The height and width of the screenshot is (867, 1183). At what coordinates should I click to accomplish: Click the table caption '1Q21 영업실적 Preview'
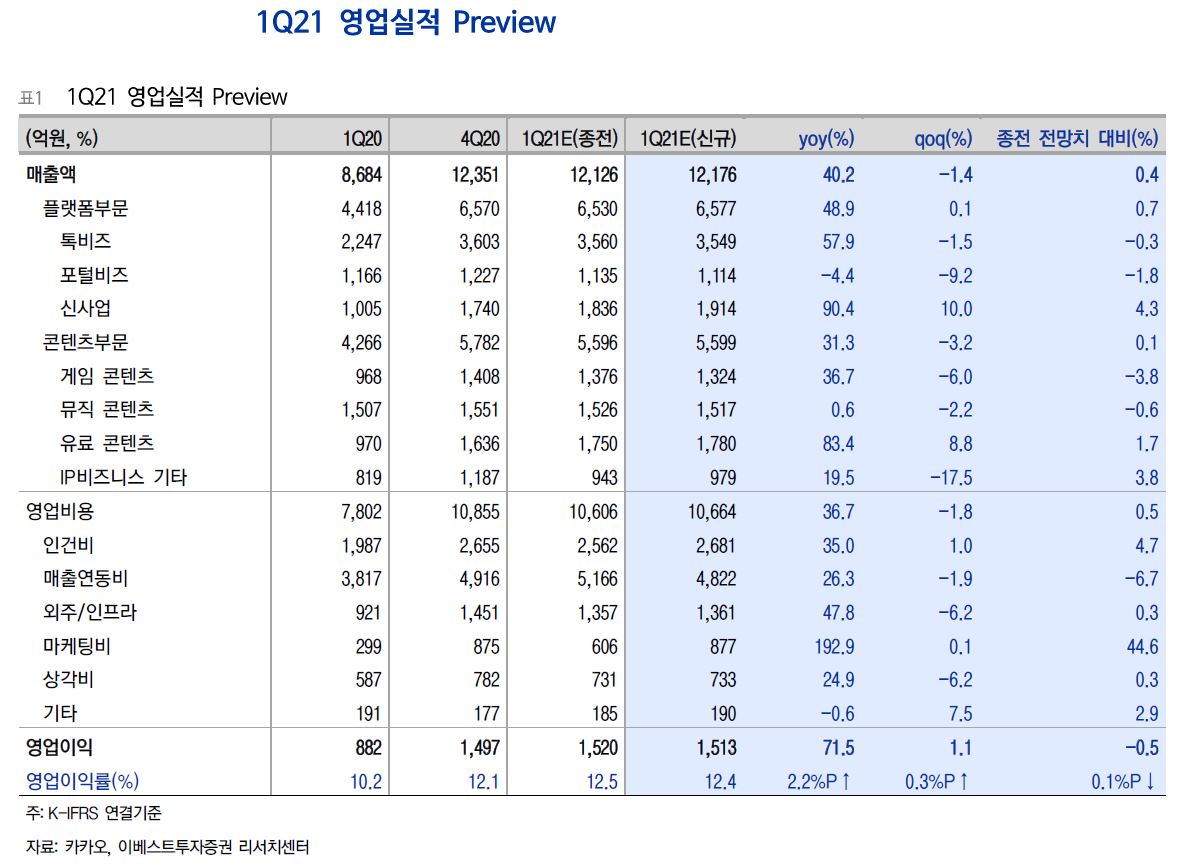pyautogui.click(x=177, y=97)
